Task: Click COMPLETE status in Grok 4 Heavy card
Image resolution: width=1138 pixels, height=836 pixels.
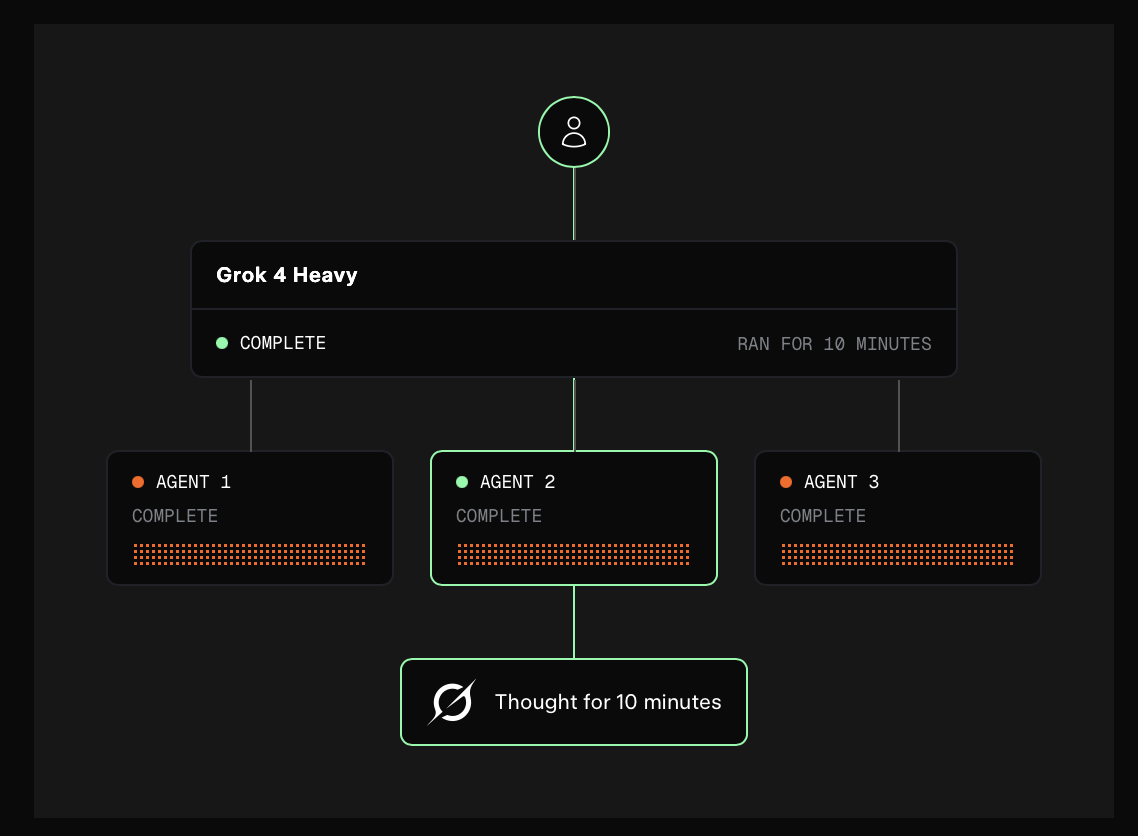Action: pyautogui.click(x=282, y=343)
